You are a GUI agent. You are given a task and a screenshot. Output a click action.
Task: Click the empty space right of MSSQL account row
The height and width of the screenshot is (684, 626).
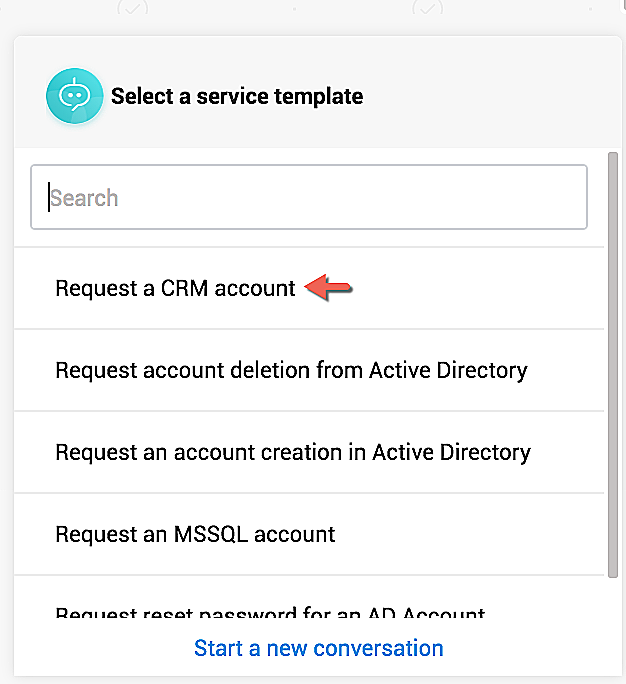point(470,534)
